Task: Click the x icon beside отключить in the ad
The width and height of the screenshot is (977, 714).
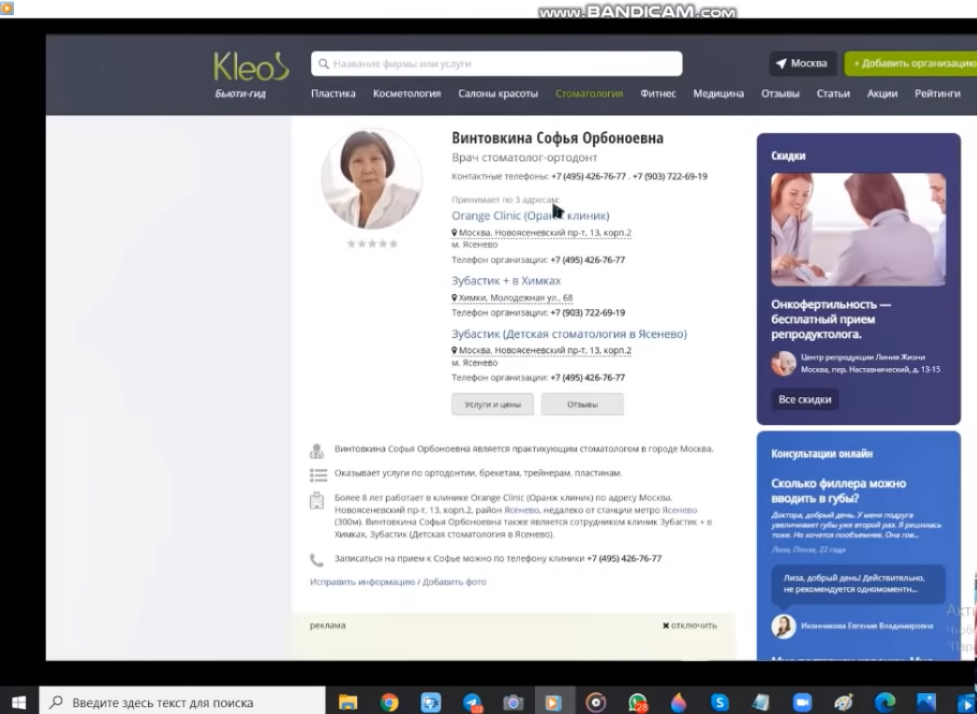Action: click(665, 626)
